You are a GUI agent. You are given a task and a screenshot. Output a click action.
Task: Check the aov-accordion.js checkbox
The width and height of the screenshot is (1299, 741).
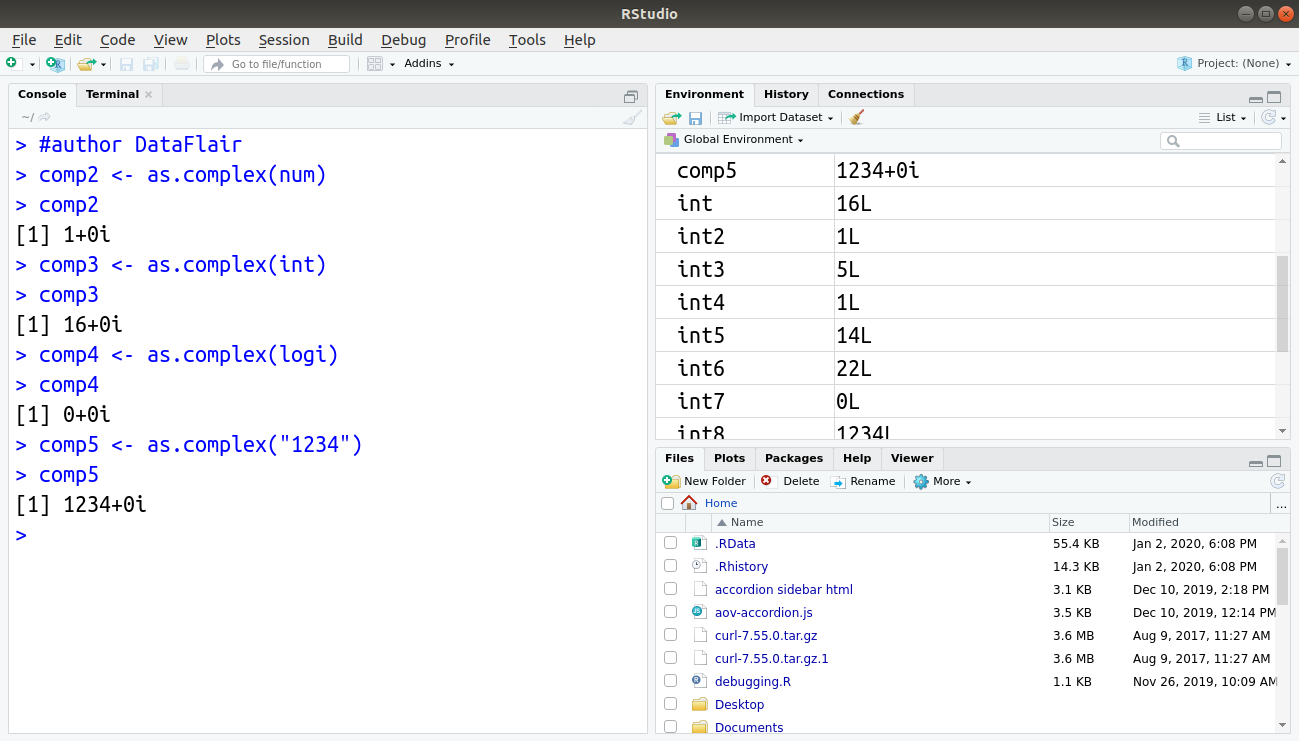tap(670, 612)
